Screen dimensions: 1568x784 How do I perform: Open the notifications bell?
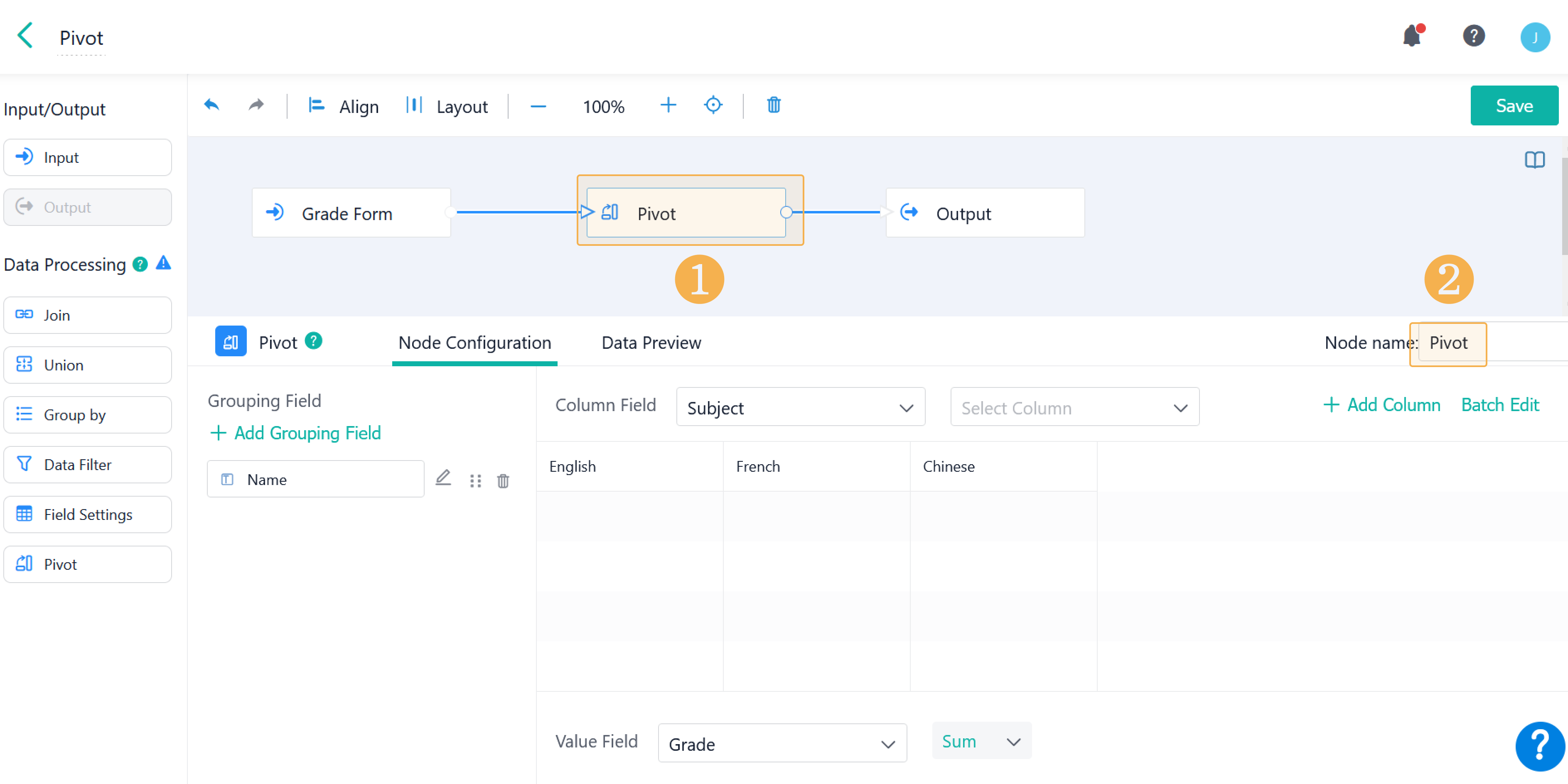(x=1411, y=37)
